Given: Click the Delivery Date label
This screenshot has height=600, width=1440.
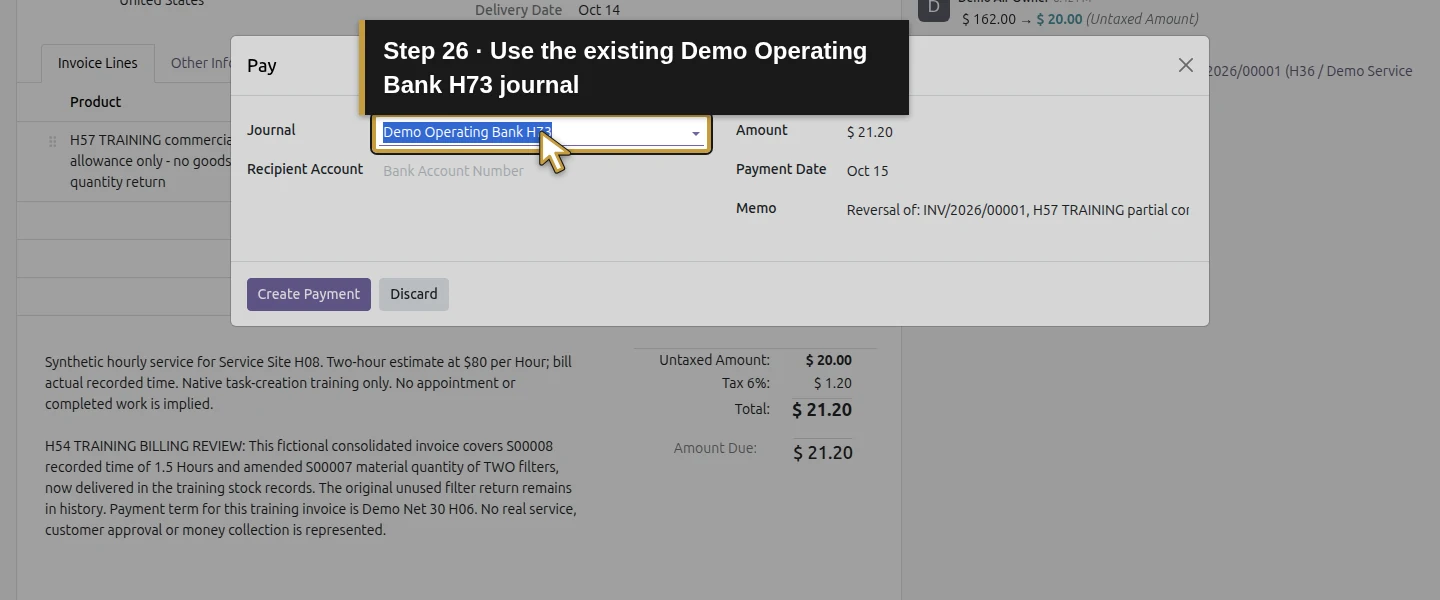Looking at the screenshot, I should (x=518, y=10).
